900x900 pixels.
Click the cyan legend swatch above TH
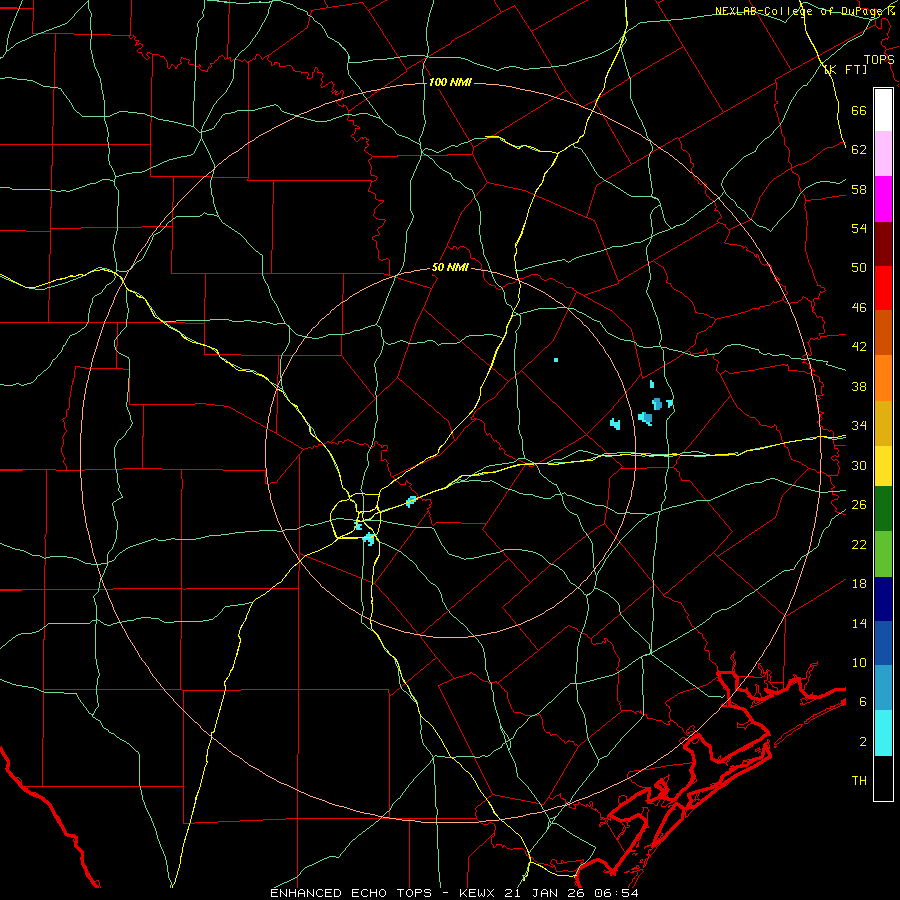click(883, 733)
